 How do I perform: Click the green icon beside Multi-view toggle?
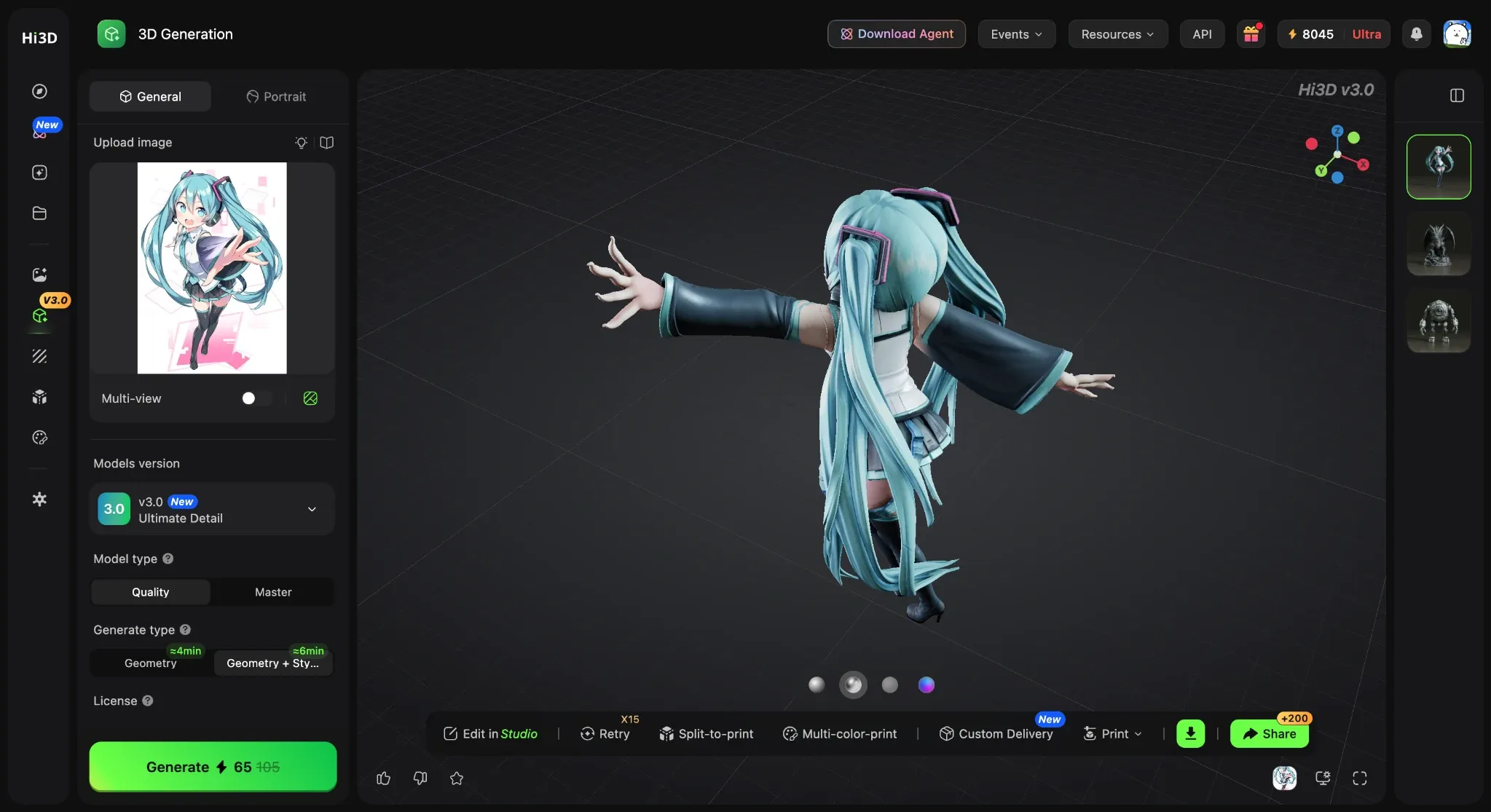[310, 398]
